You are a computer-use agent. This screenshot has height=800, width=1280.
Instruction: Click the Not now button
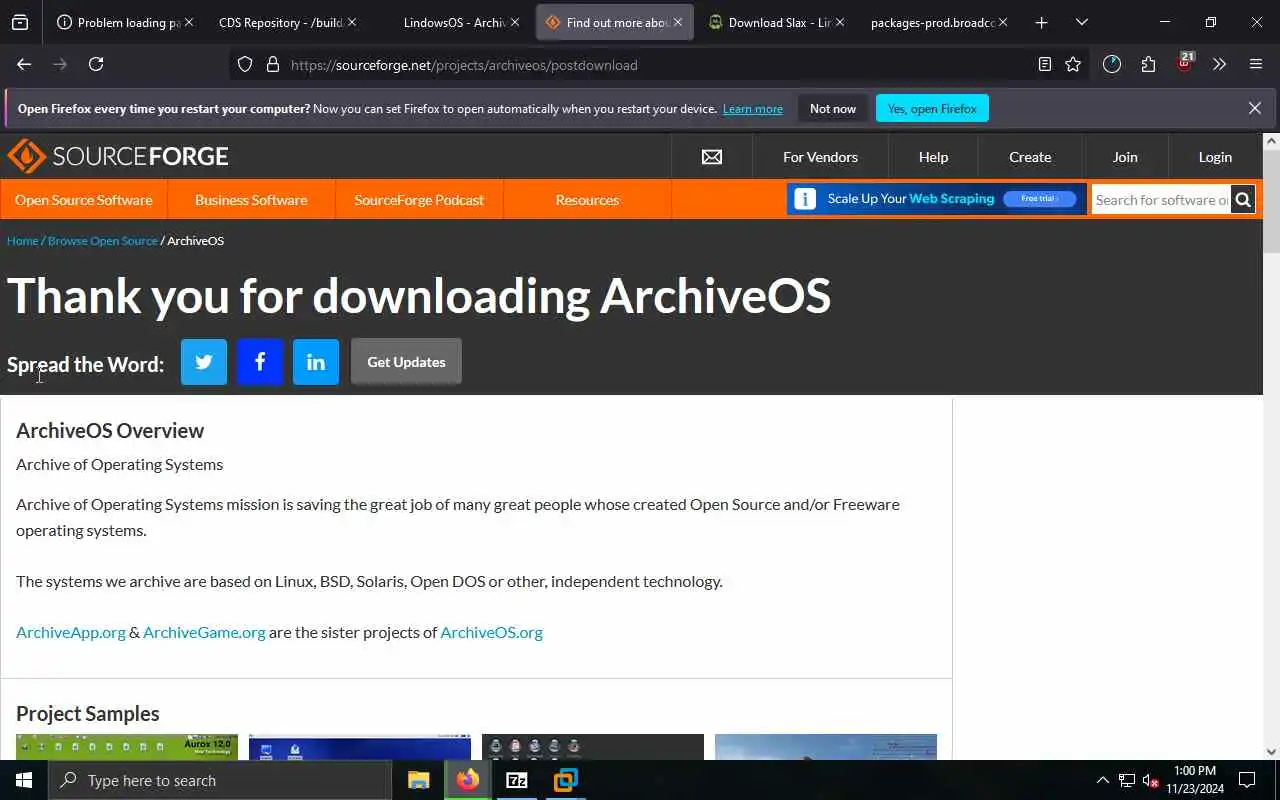point(833,108)
